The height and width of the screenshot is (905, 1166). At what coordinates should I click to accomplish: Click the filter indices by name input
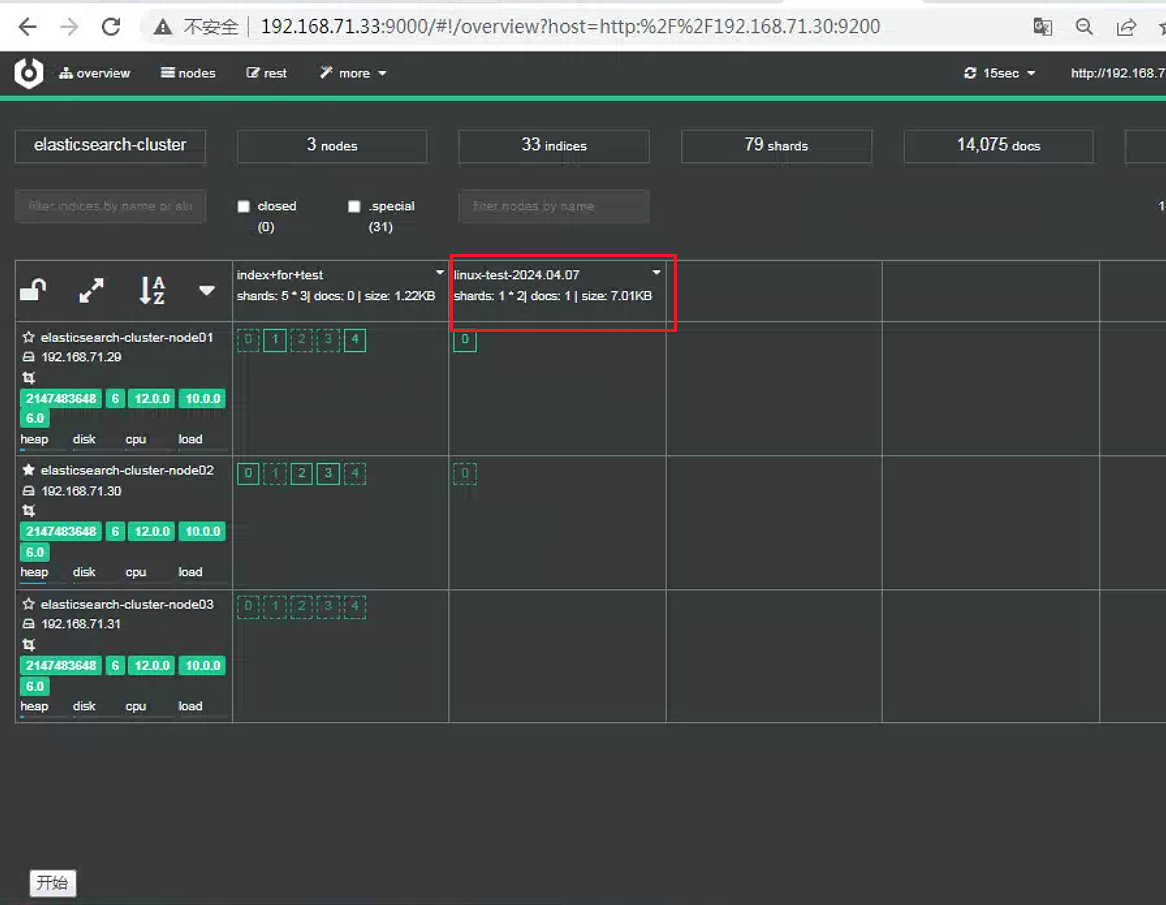coord(110,206)
